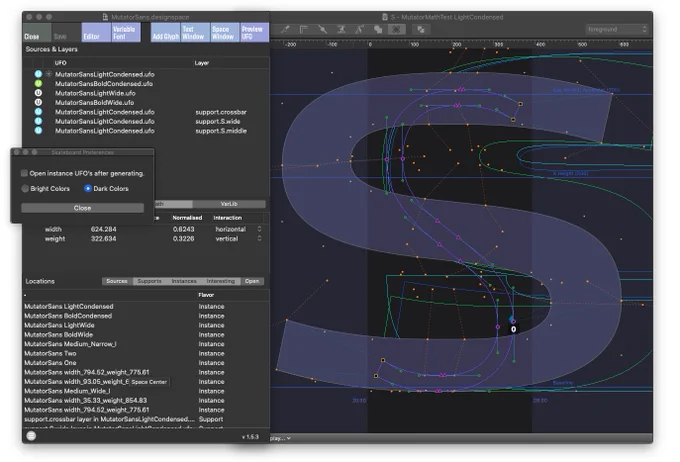Click the Open button next to location tabs
This screenshot has height=462, width=680.
coord(252,281)
